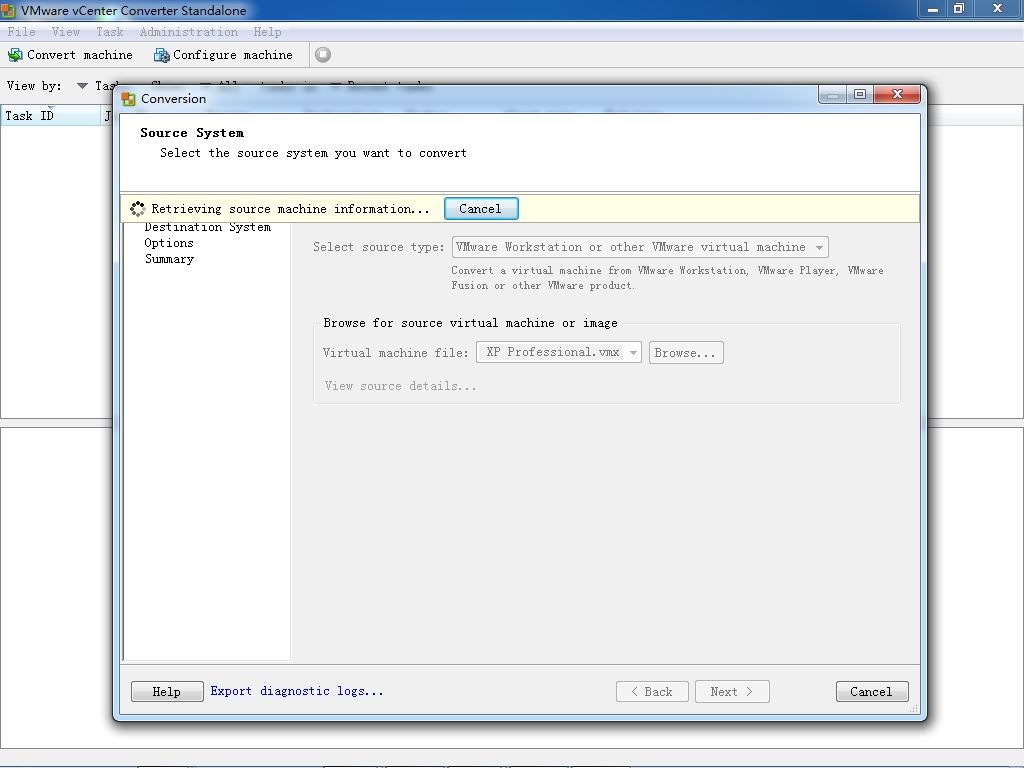Click the Browse... button
Viewport: 1024px width, 768px height.
coord(686,353)
